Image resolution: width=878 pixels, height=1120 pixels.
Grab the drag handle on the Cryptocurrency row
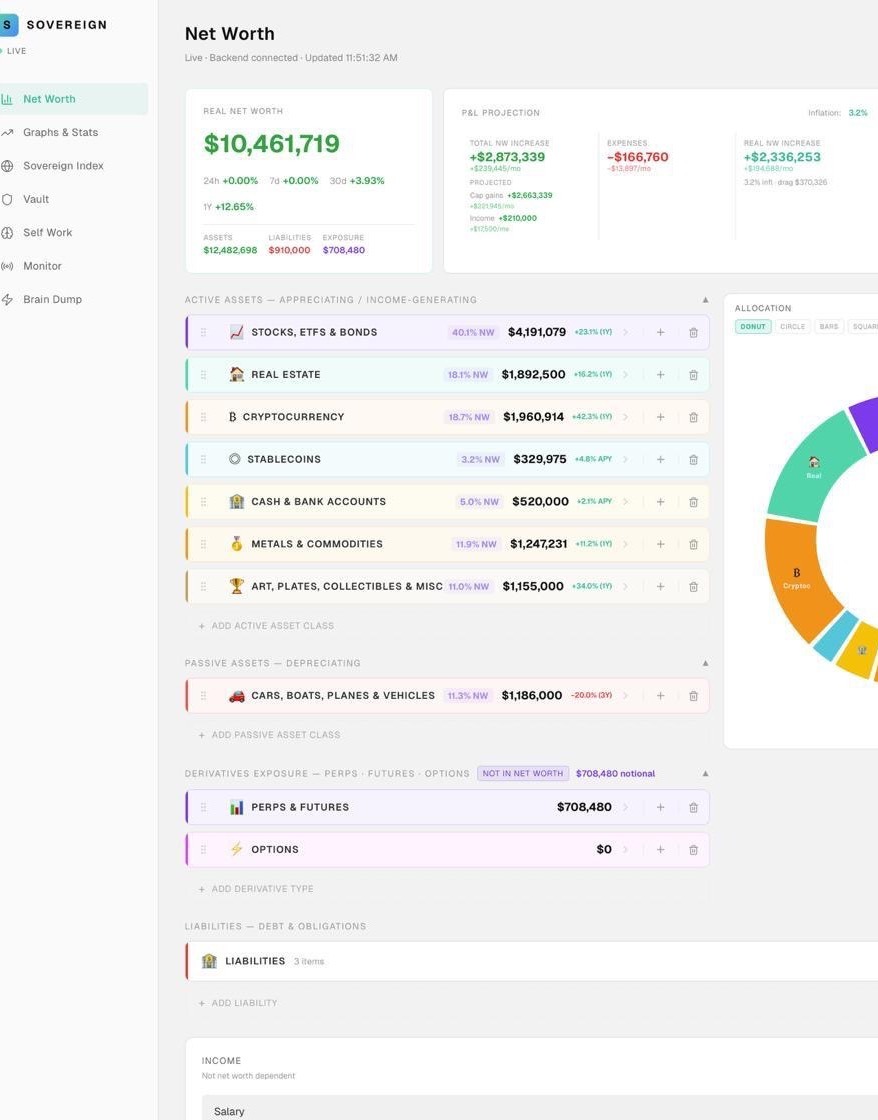coord(204,417)
